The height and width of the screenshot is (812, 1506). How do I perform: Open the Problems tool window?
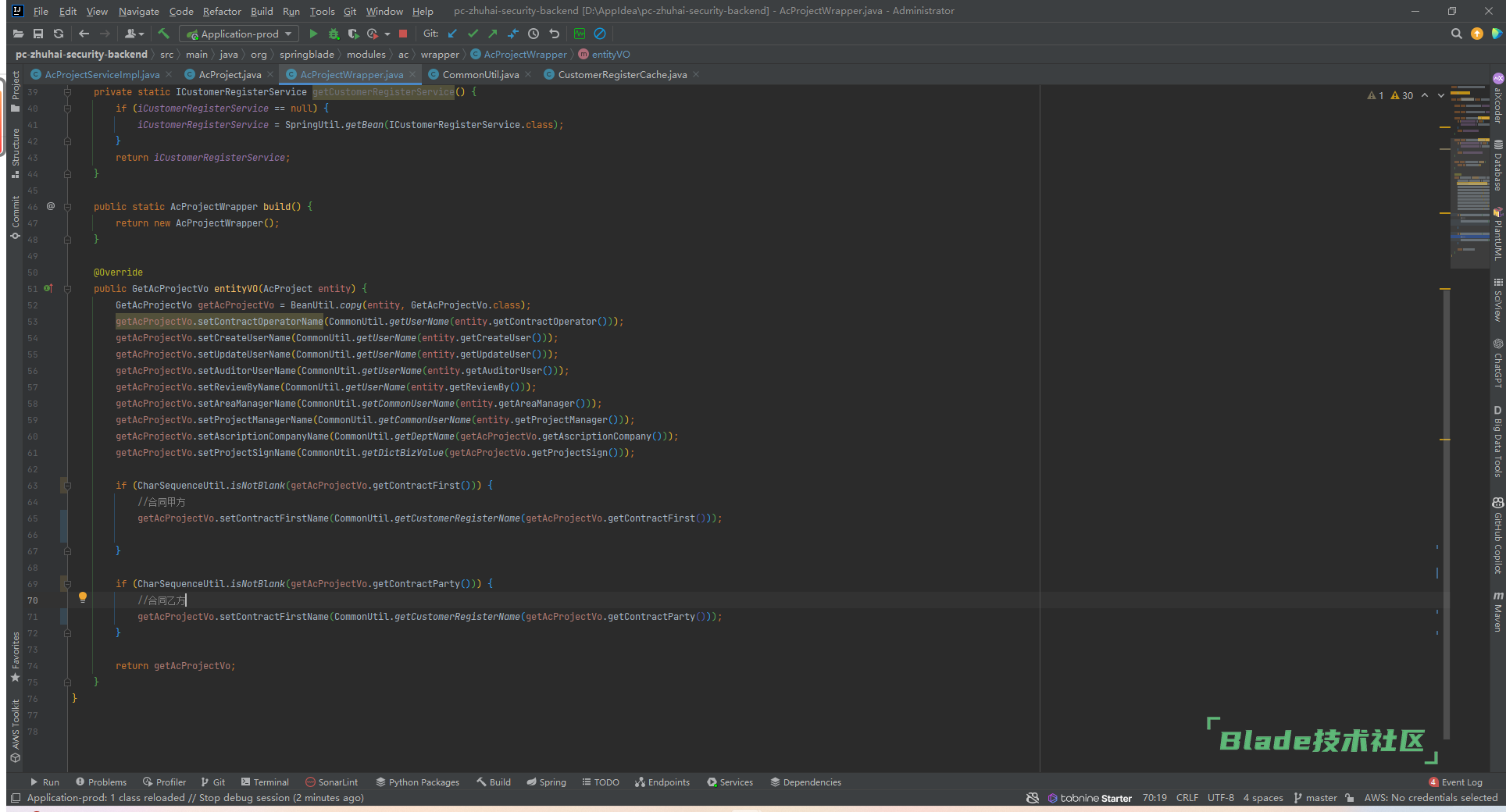point(101,782)
